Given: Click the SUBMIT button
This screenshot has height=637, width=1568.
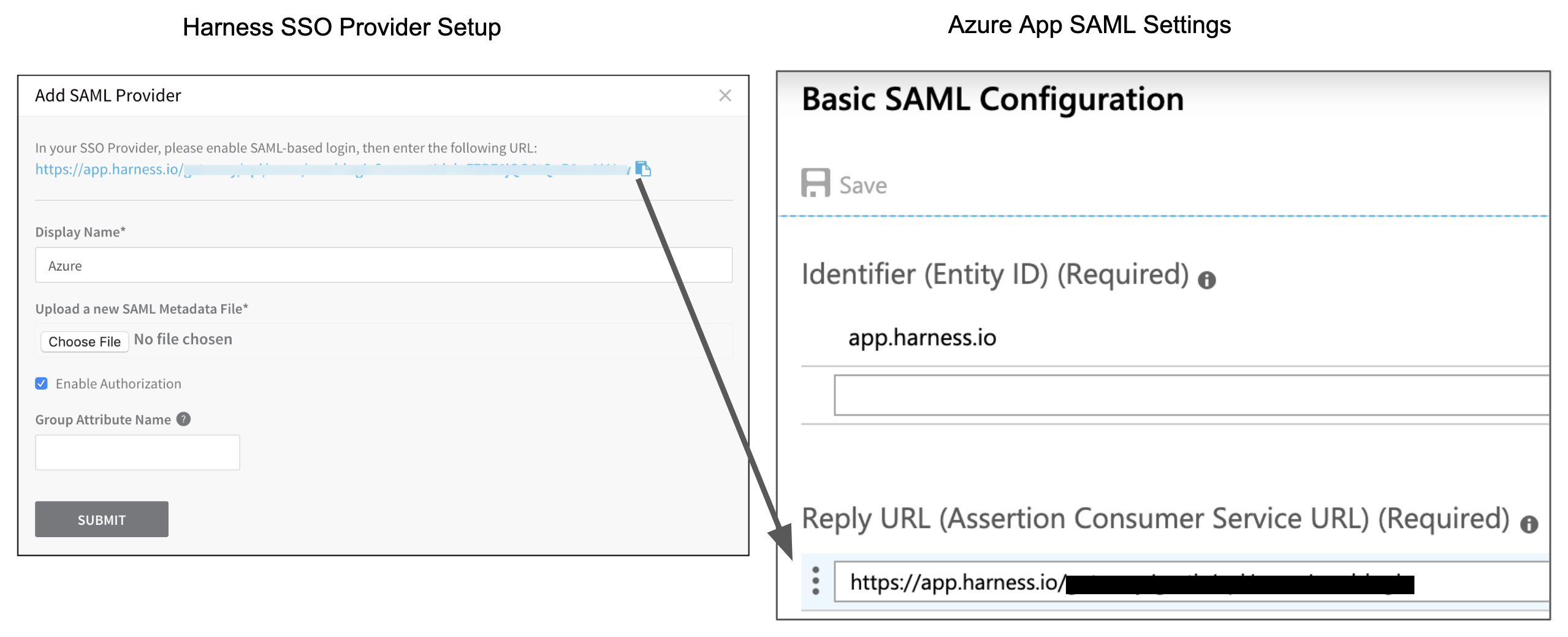Looking at the screenshot, I should pos(102,519).
